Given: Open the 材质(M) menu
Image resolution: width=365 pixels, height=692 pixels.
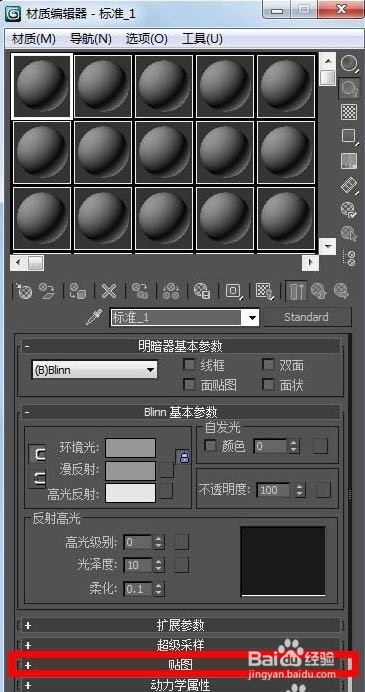Looking at the screenshot, I should 34,39.
